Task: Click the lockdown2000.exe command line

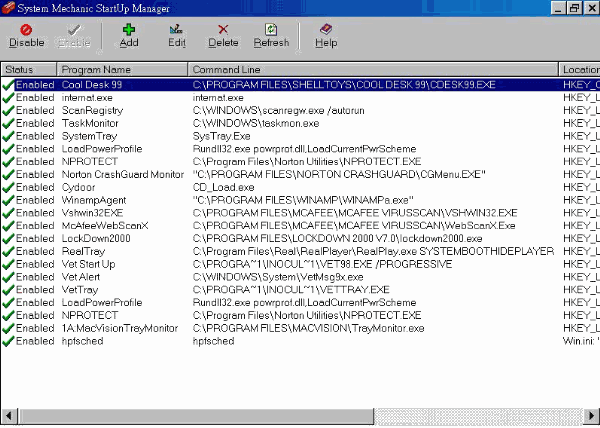Action: (x=338, y=239)
